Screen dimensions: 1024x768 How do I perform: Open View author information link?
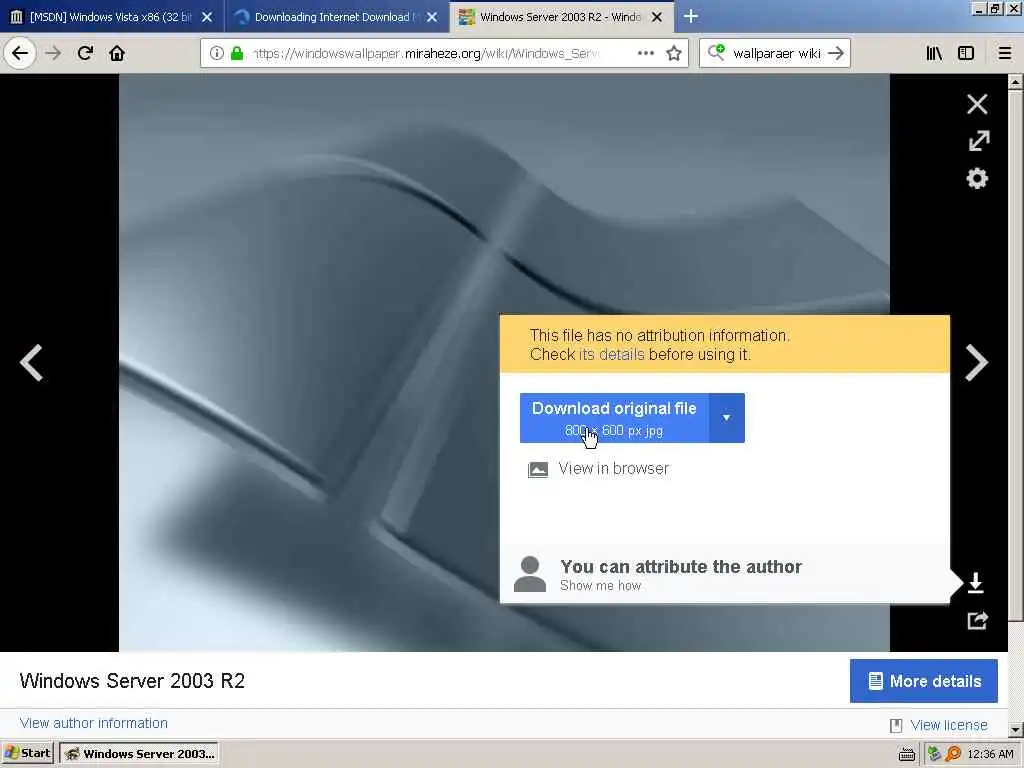pyautogui.click(x=93, y=723)
